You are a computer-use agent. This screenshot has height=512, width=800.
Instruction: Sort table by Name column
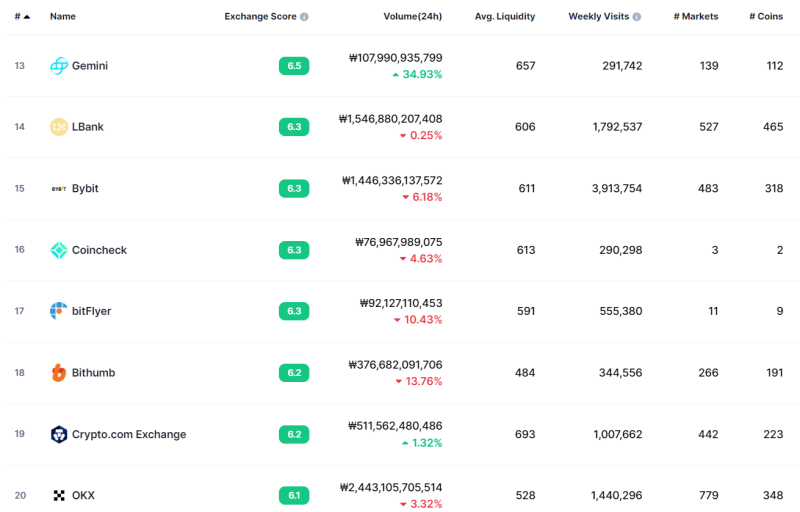click(x=63, y=16)
